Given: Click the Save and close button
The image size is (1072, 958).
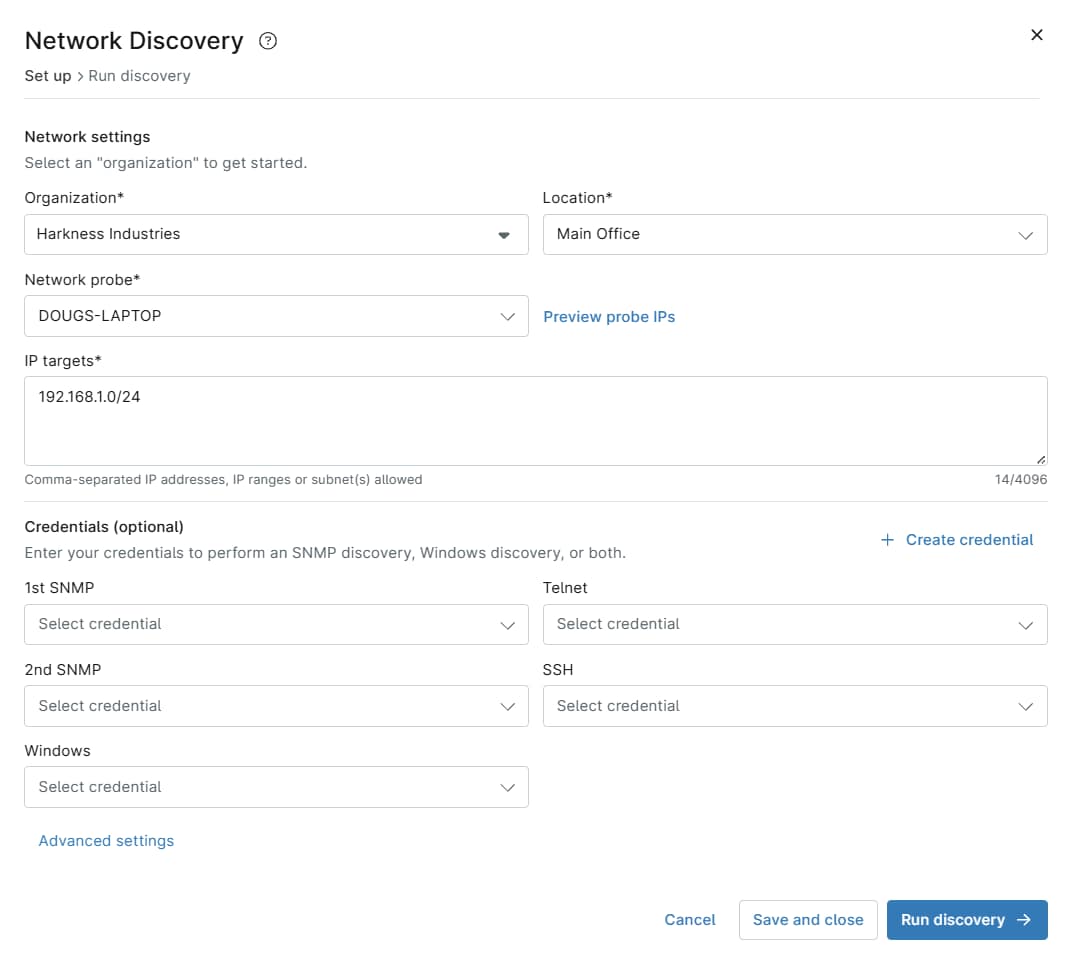Looking at the screenshot, I should pos(808,919).
